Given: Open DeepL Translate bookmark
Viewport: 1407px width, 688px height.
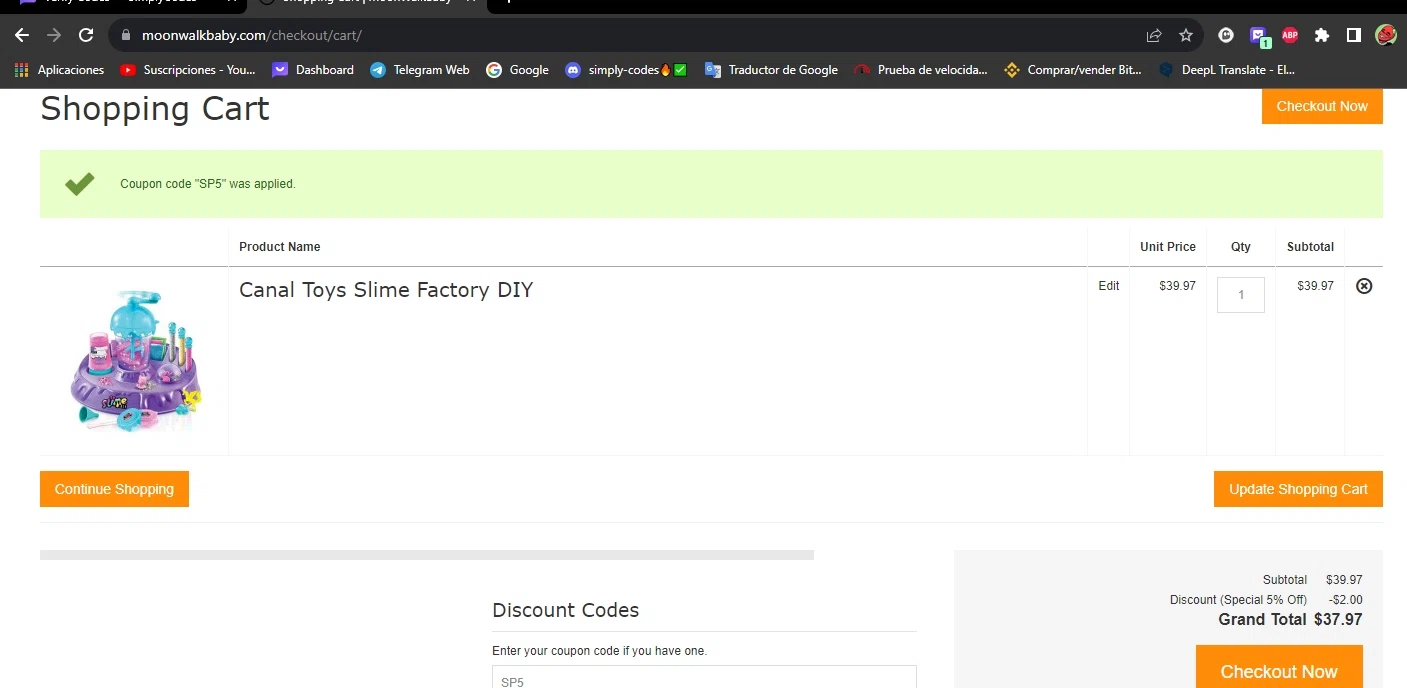Looking at the screenshot, I should point(1227,70).
